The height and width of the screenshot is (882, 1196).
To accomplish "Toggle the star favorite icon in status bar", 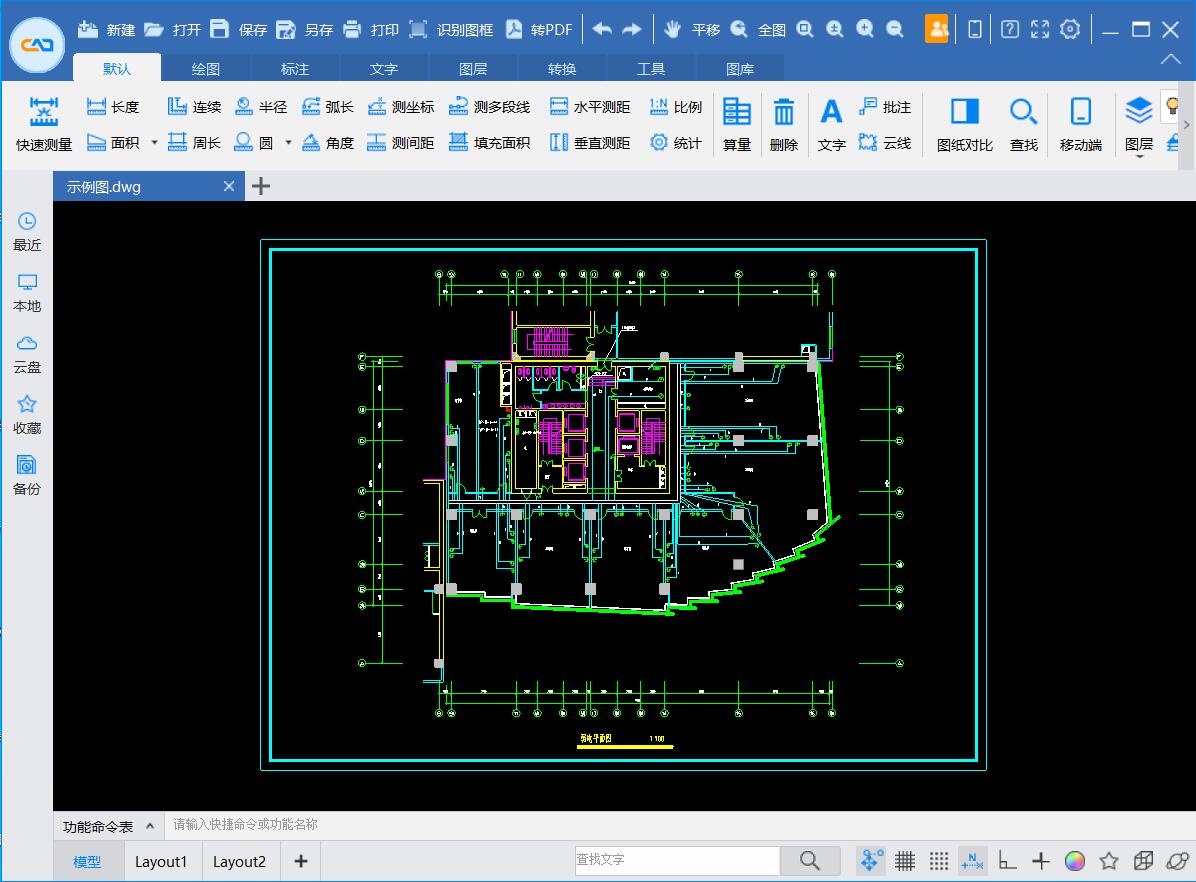I will [1109, 861].
